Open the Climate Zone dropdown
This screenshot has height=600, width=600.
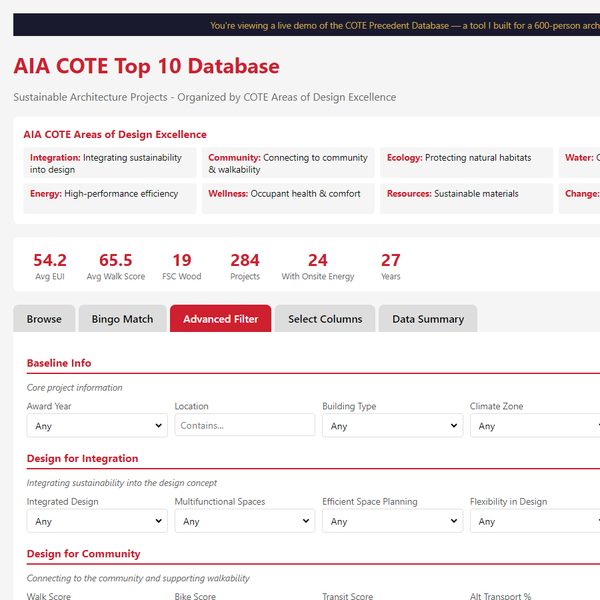(x=535, y=426)
